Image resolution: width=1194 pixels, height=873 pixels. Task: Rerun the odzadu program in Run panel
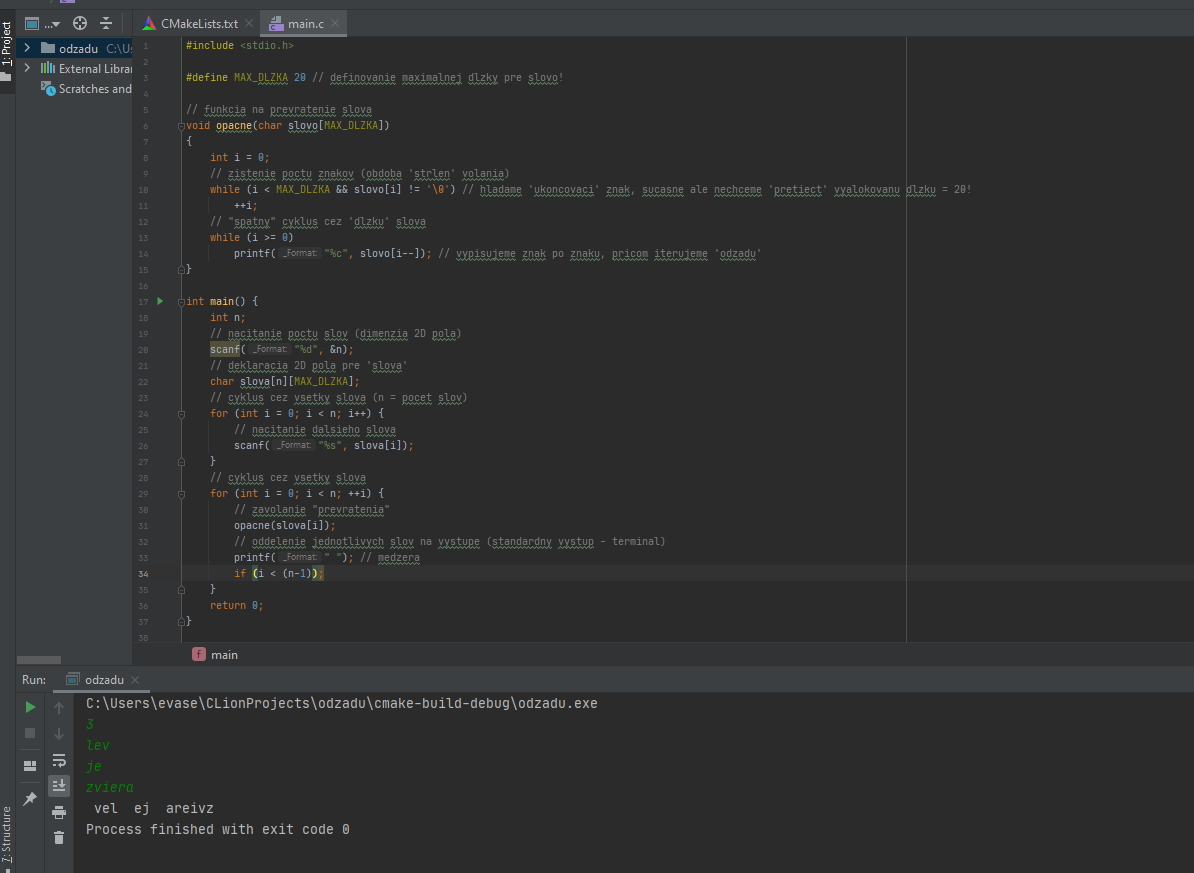pyautogui.click(x=30, y=707)
